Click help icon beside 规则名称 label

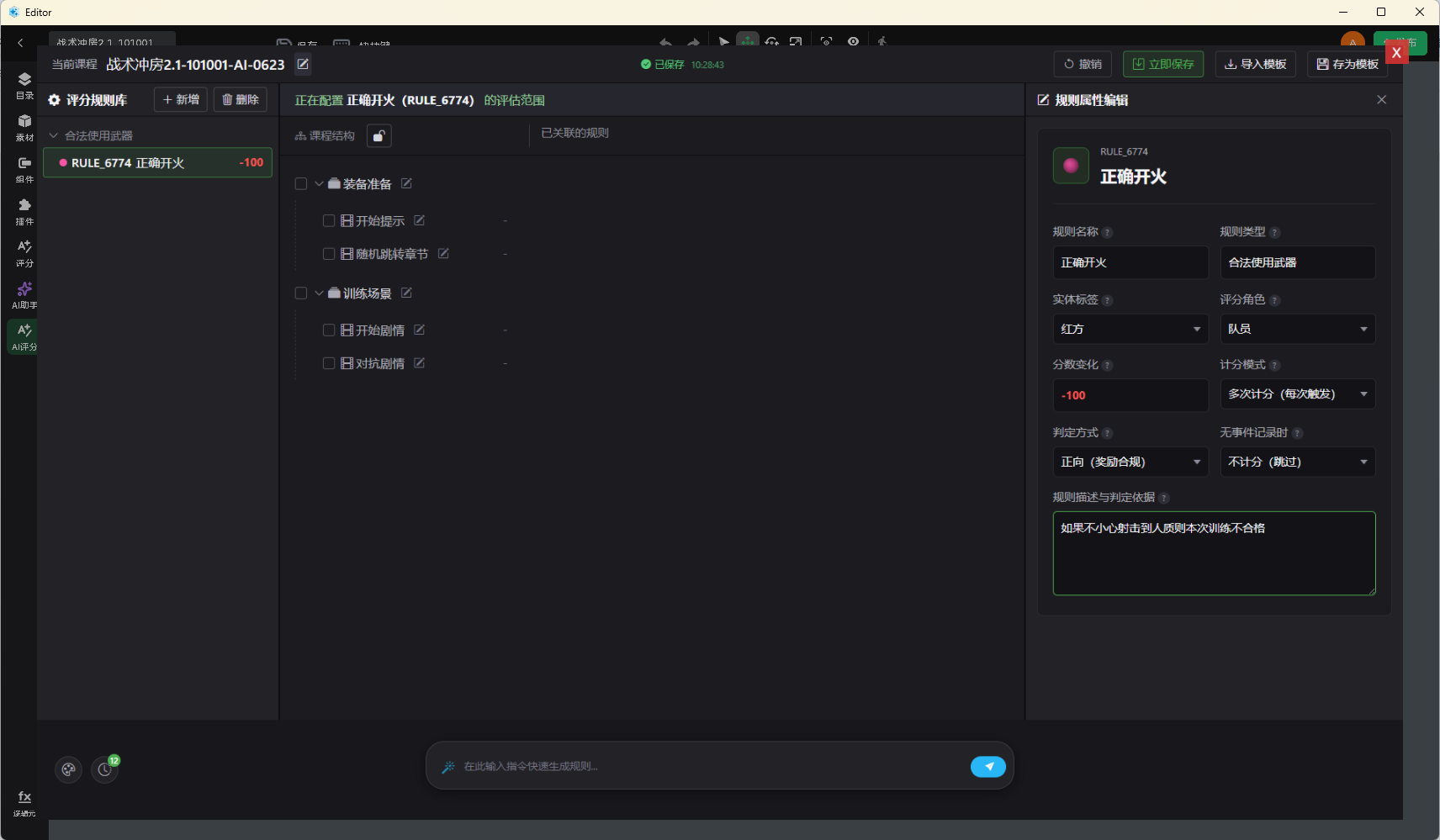1108,233
